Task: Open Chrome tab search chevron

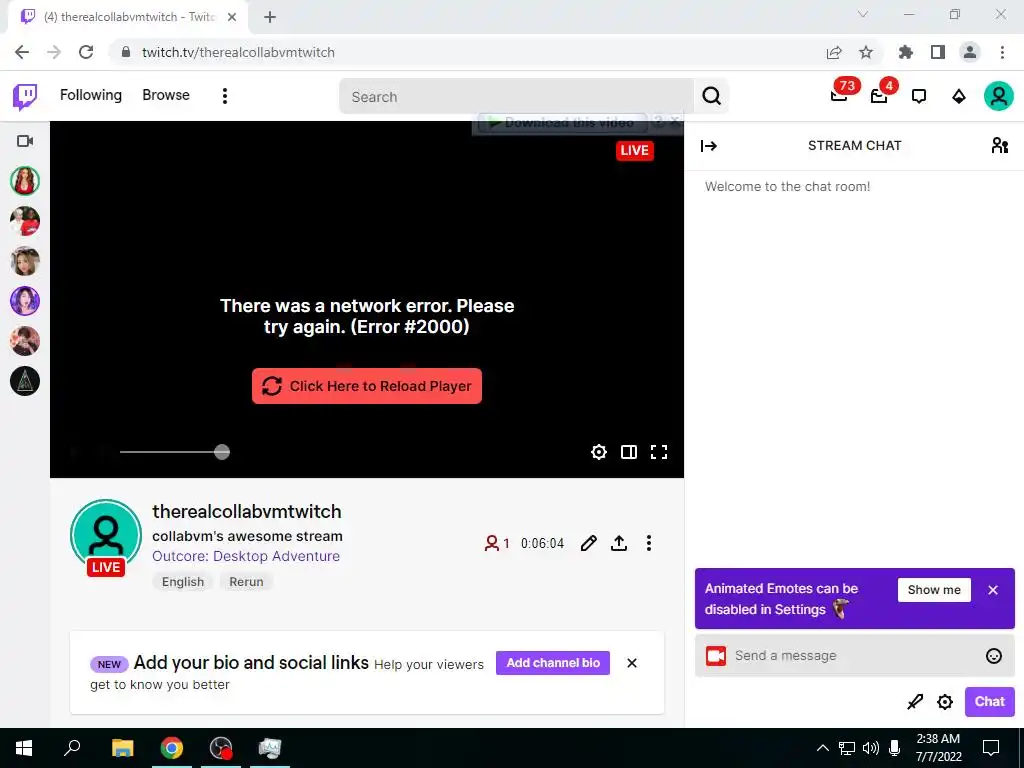Action: coord(863,14)
